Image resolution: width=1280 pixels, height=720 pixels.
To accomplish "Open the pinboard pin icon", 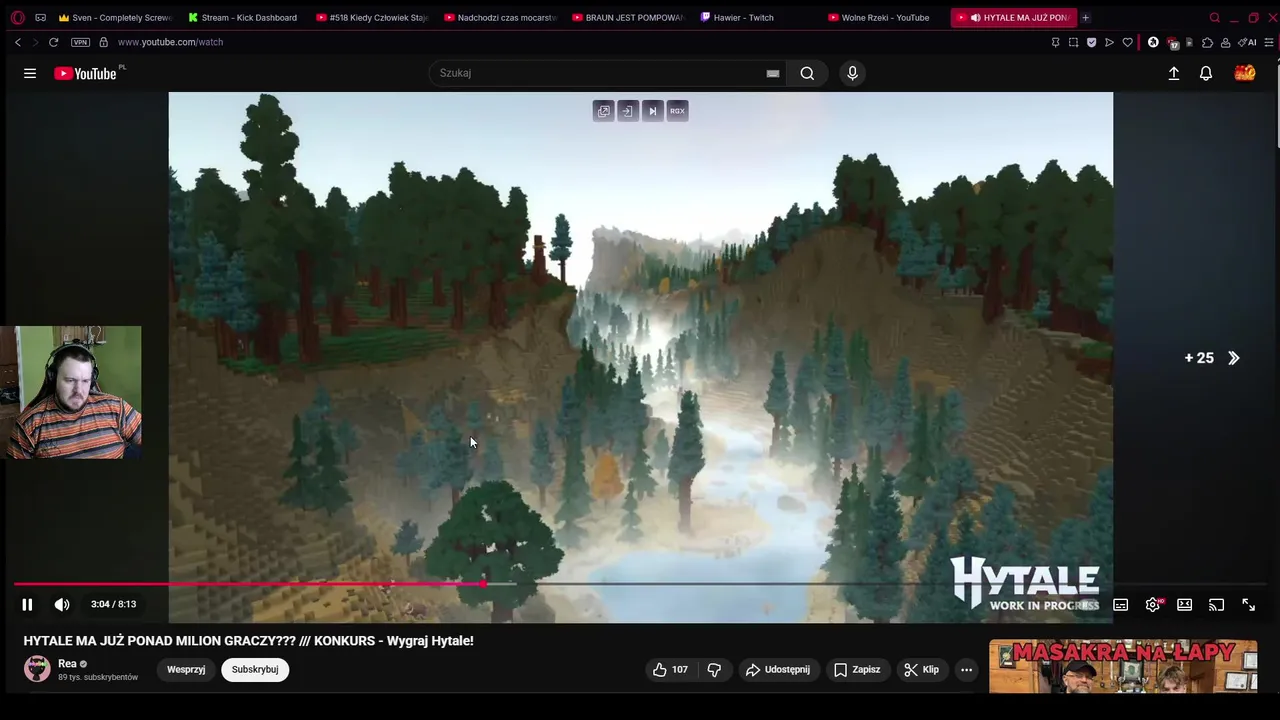I will coord(1055,42).
